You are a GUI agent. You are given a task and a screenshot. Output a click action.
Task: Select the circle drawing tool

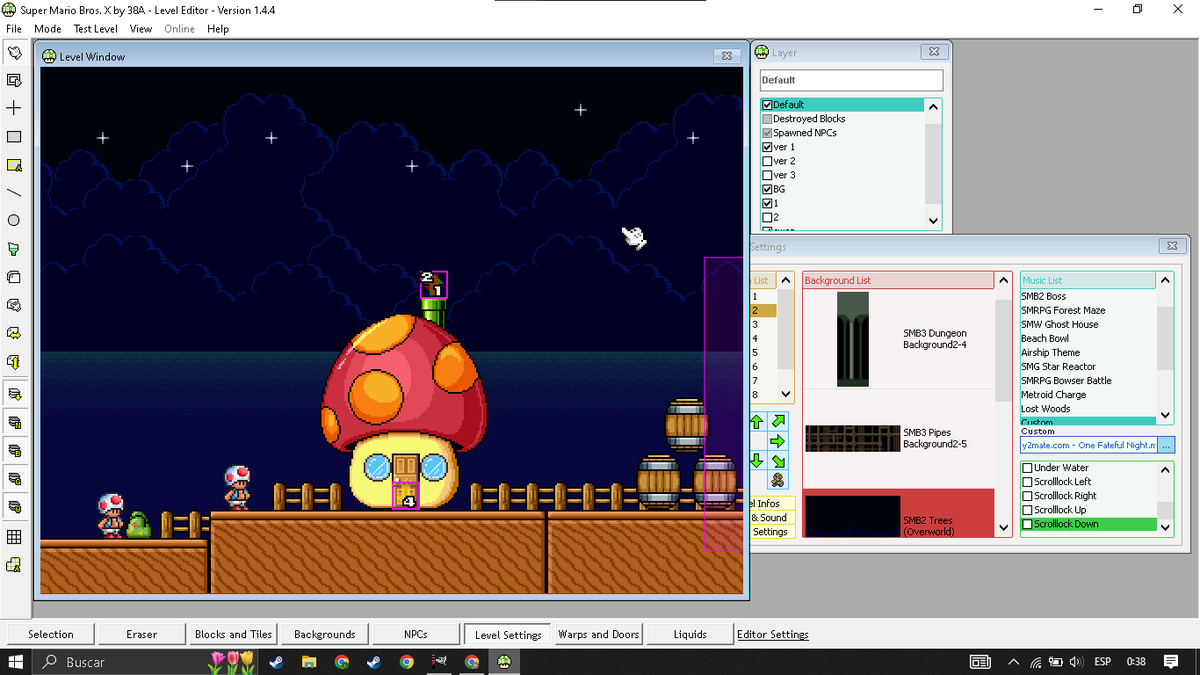(x=14, y=220)
